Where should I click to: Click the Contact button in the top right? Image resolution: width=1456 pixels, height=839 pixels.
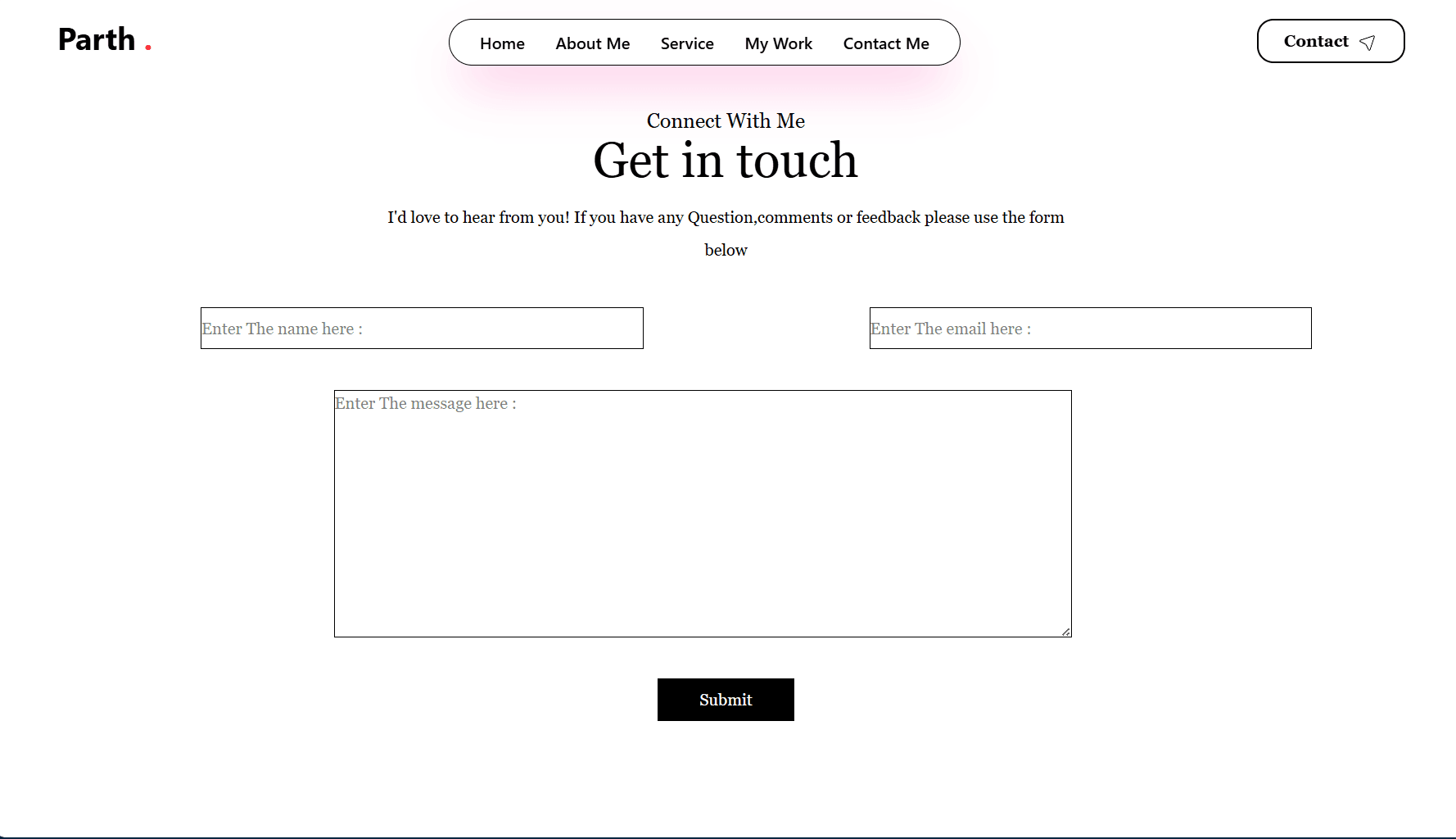[x=1330, y=40]
